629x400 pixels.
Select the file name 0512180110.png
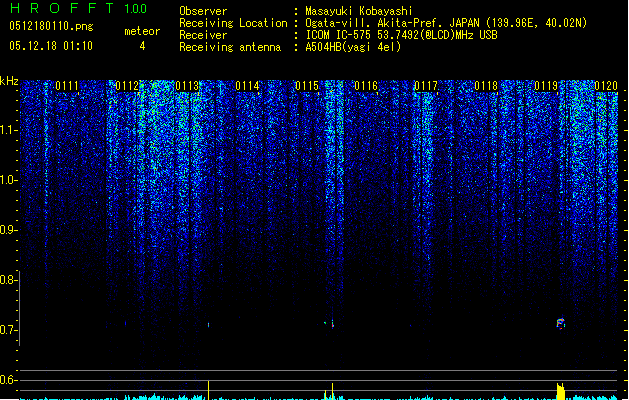[x=51, y=26]
